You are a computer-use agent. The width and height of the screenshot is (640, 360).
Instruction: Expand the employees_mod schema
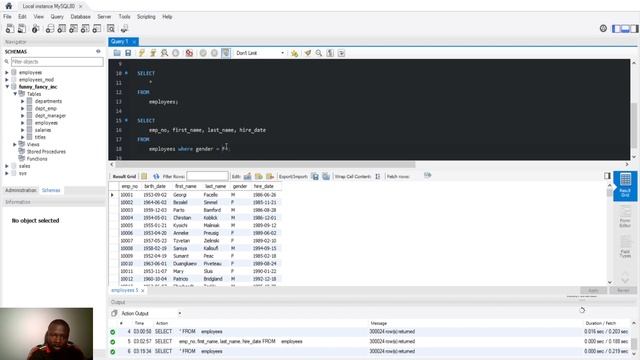pos(7,80)
